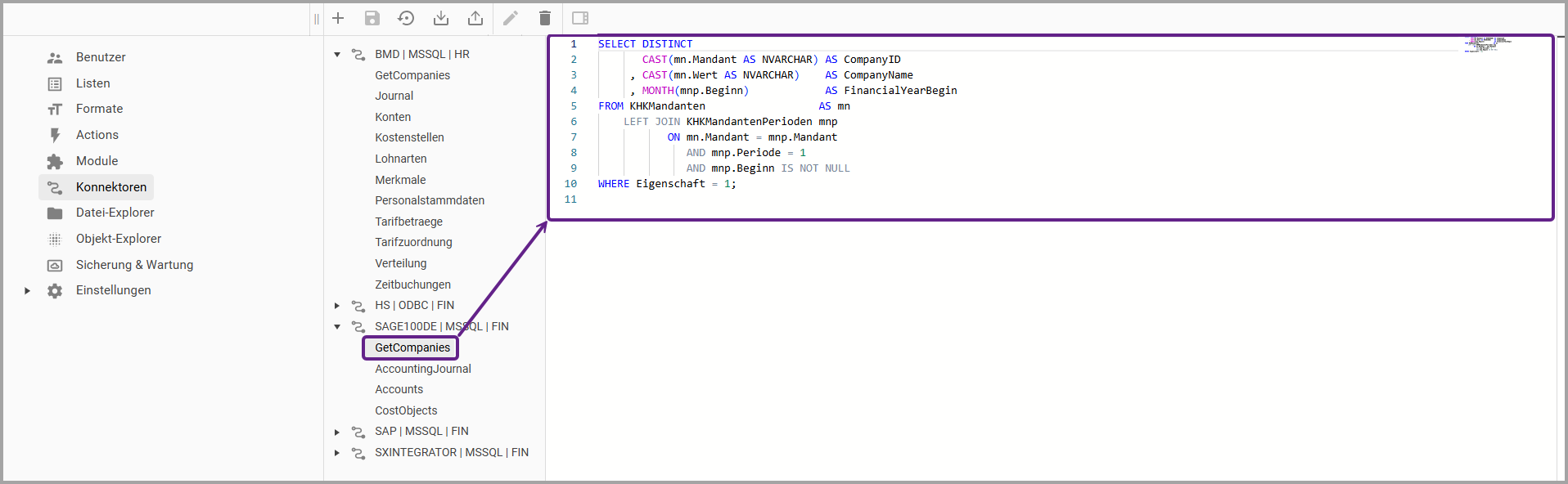Click the save disk icon in toolbar
The width and height of the screenshot is (1568, 484).
pyautogui.click(x=372, y=18)
